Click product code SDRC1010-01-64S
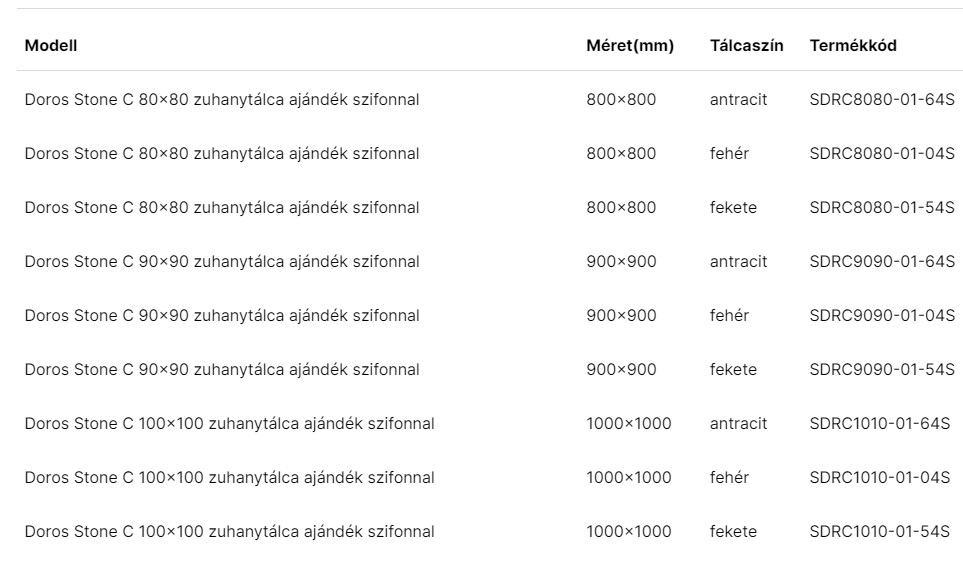This screenshot has width=963, height=569. tap(880, 424)
